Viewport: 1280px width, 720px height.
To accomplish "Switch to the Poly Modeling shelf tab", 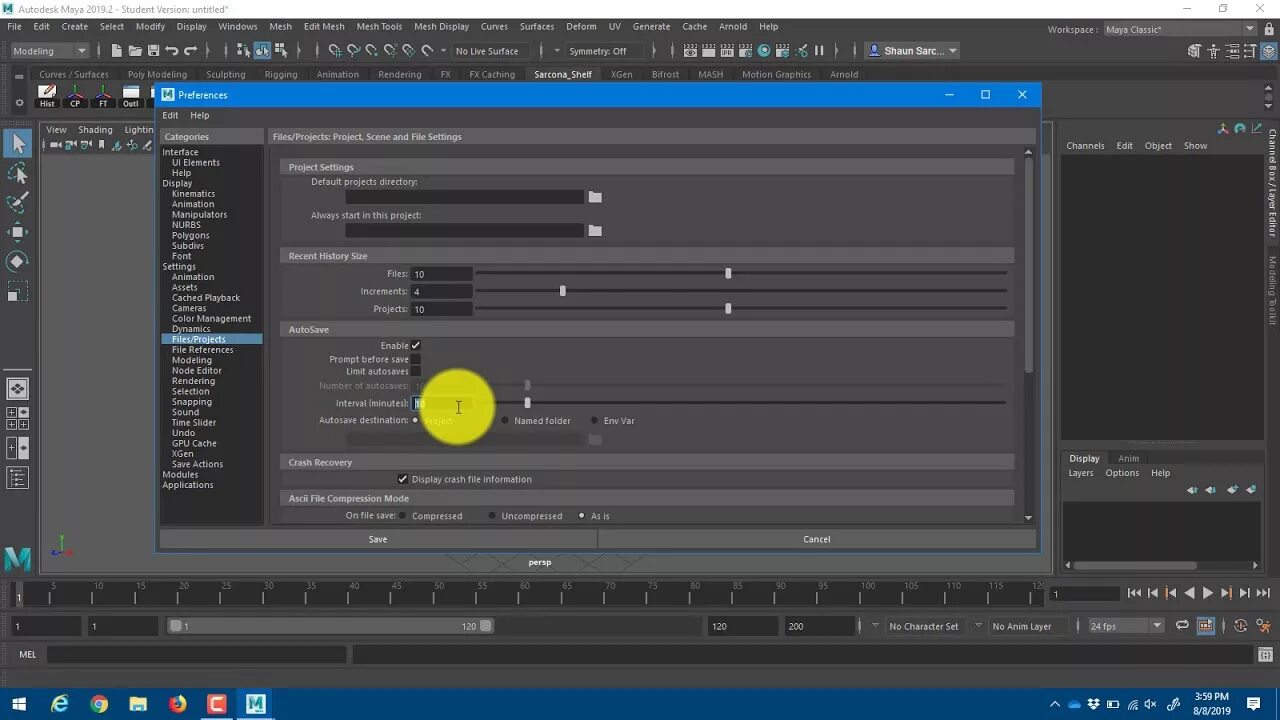I will tap(157, 74).
